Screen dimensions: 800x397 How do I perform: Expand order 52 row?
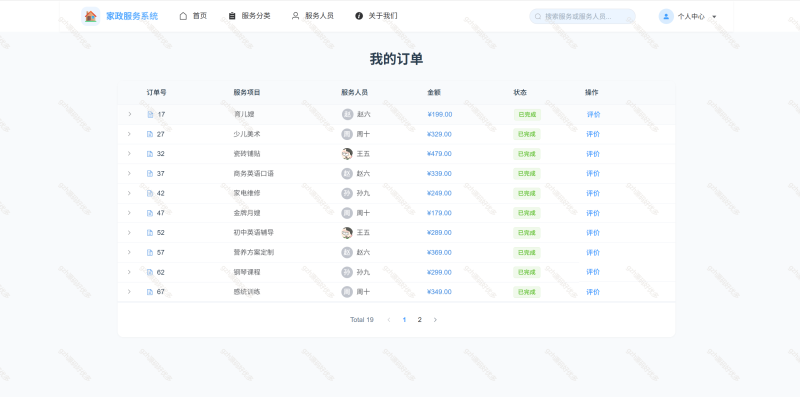click(129, 233)
